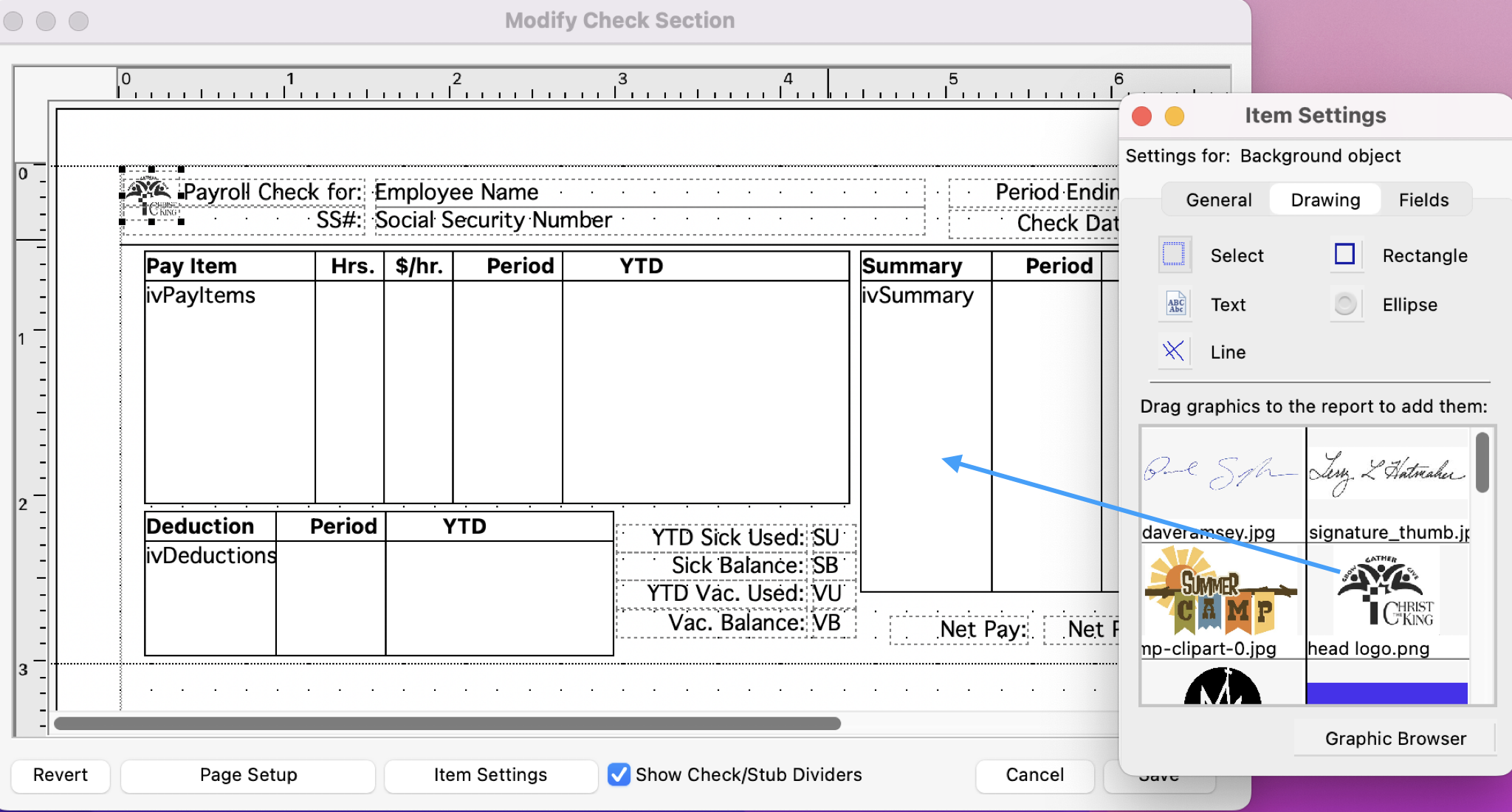This screenshot has height=812, width=1512.
Task: Pick the Text tool icon
Action: (x=1174, y=304)
